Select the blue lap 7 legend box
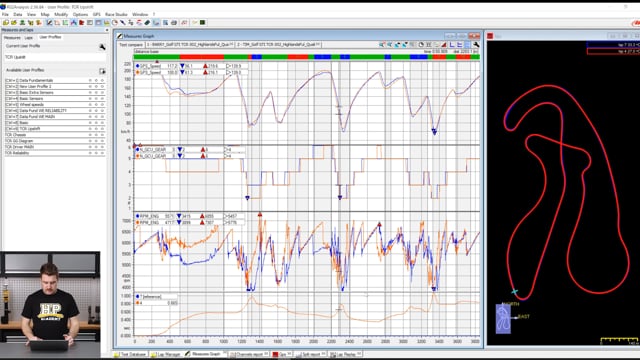This screenshot has height=360, width=640. (613, 44)
